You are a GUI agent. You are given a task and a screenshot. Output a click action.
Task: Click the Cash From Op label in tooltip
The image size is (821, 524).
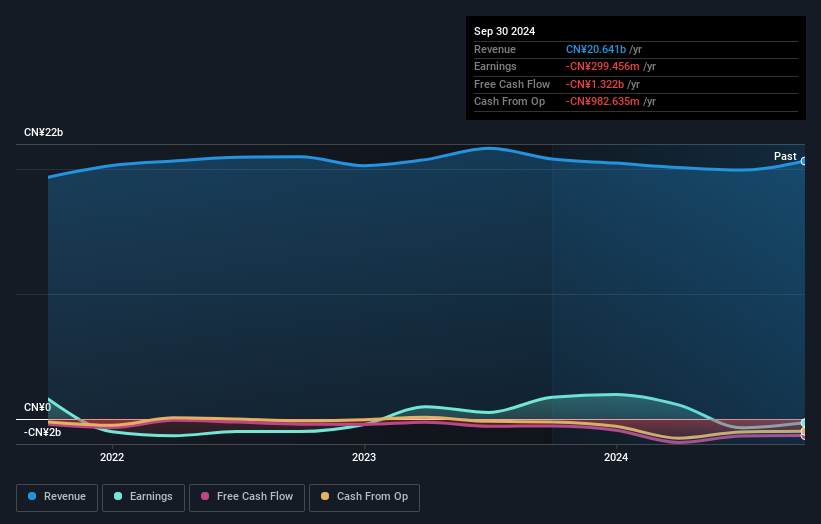(509, 102)
